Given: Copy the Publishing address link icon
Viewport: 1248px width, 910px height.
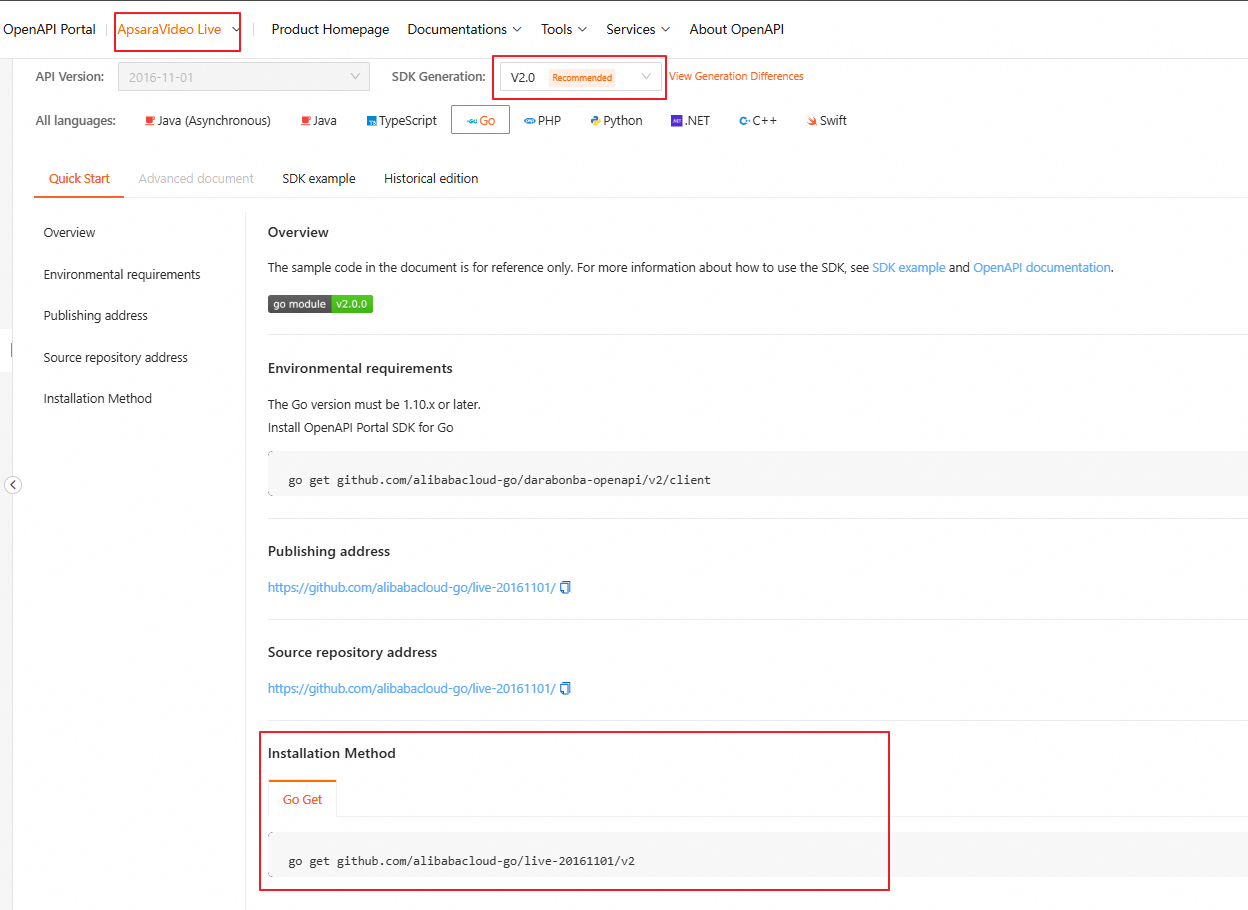Looking at the screenshot, I should [x=566, y=588].
